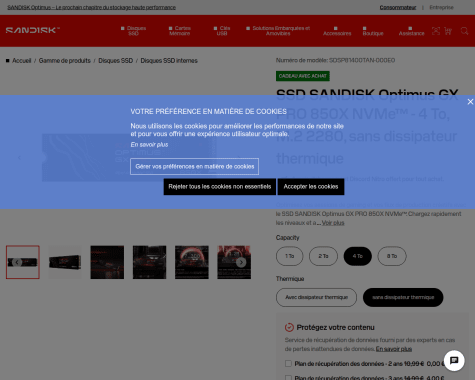This screenshot has width=475, height=380.
Task: Expand description with Voir plus
Action: (333, 223)
